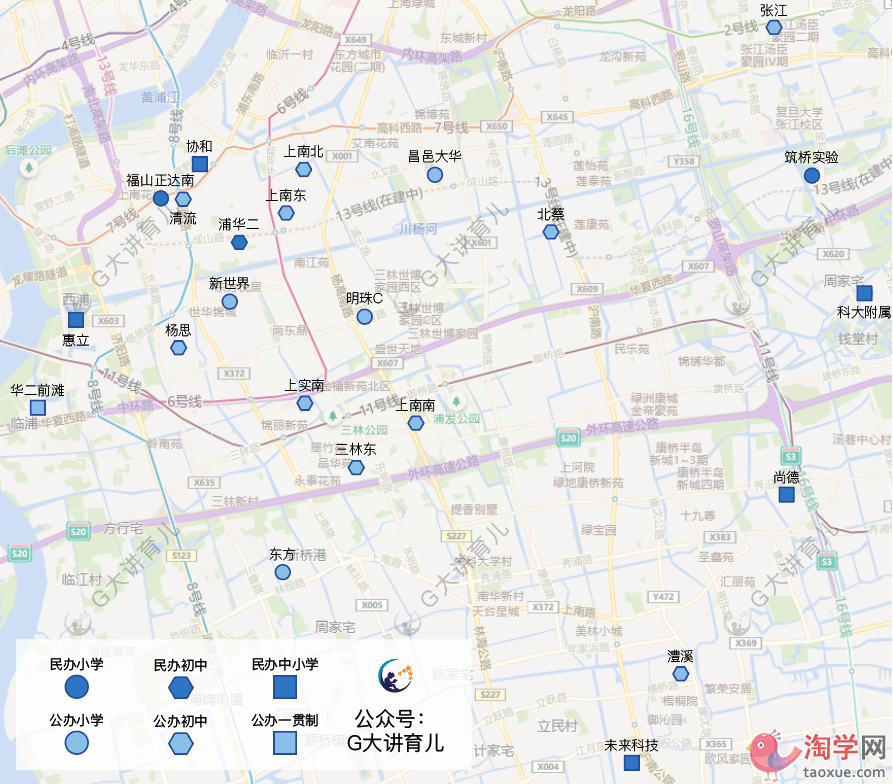Click the 三林公园 park label
Viewport: 893px width, 784px height.
click(x=364, y=430)
